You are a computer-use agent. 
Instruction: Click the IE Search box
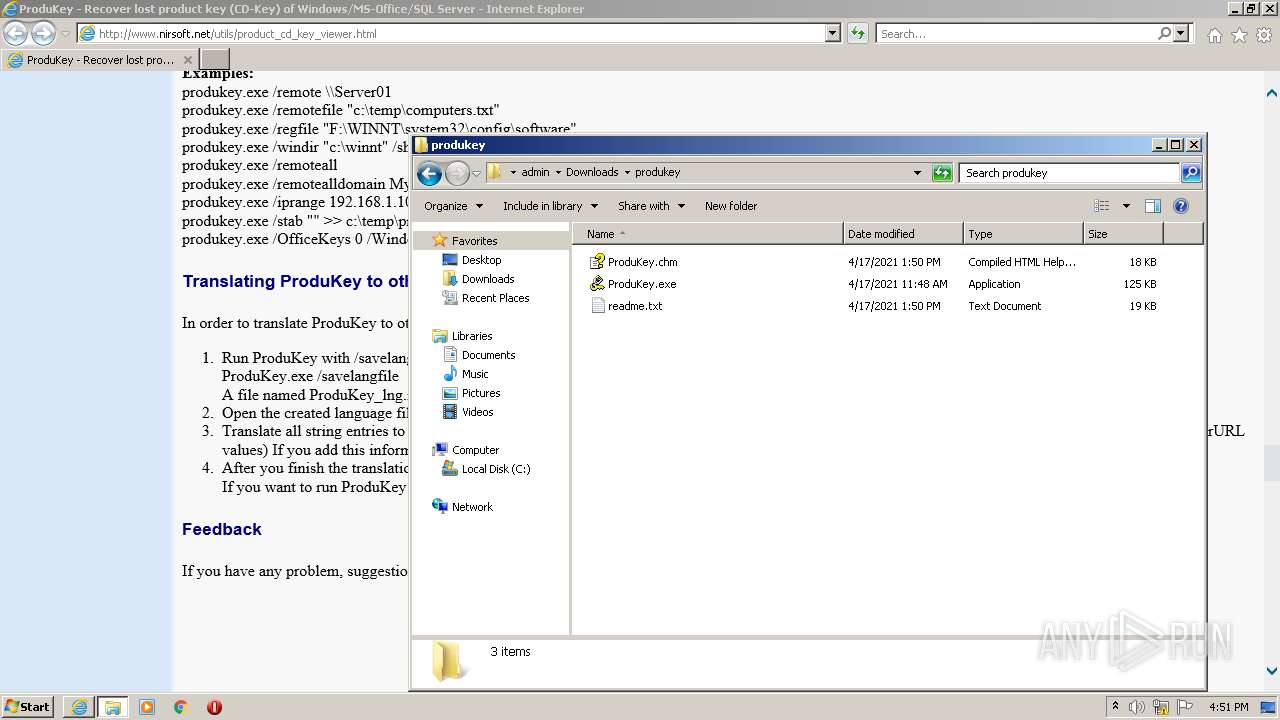point(1016,34)
